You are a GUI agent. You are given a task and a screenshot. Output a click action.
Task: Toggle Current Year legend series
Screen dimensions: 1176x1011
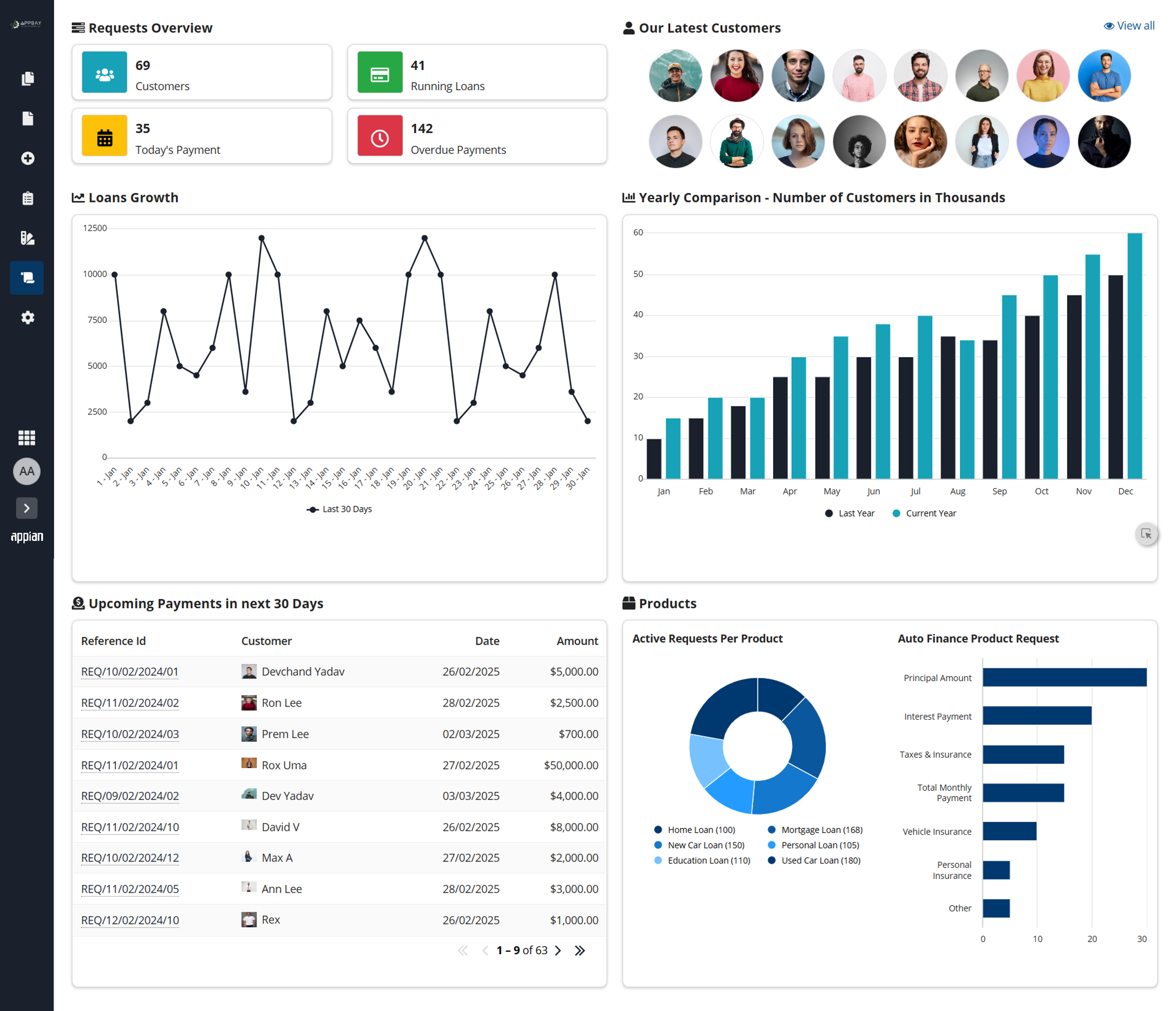pos(924,513)
